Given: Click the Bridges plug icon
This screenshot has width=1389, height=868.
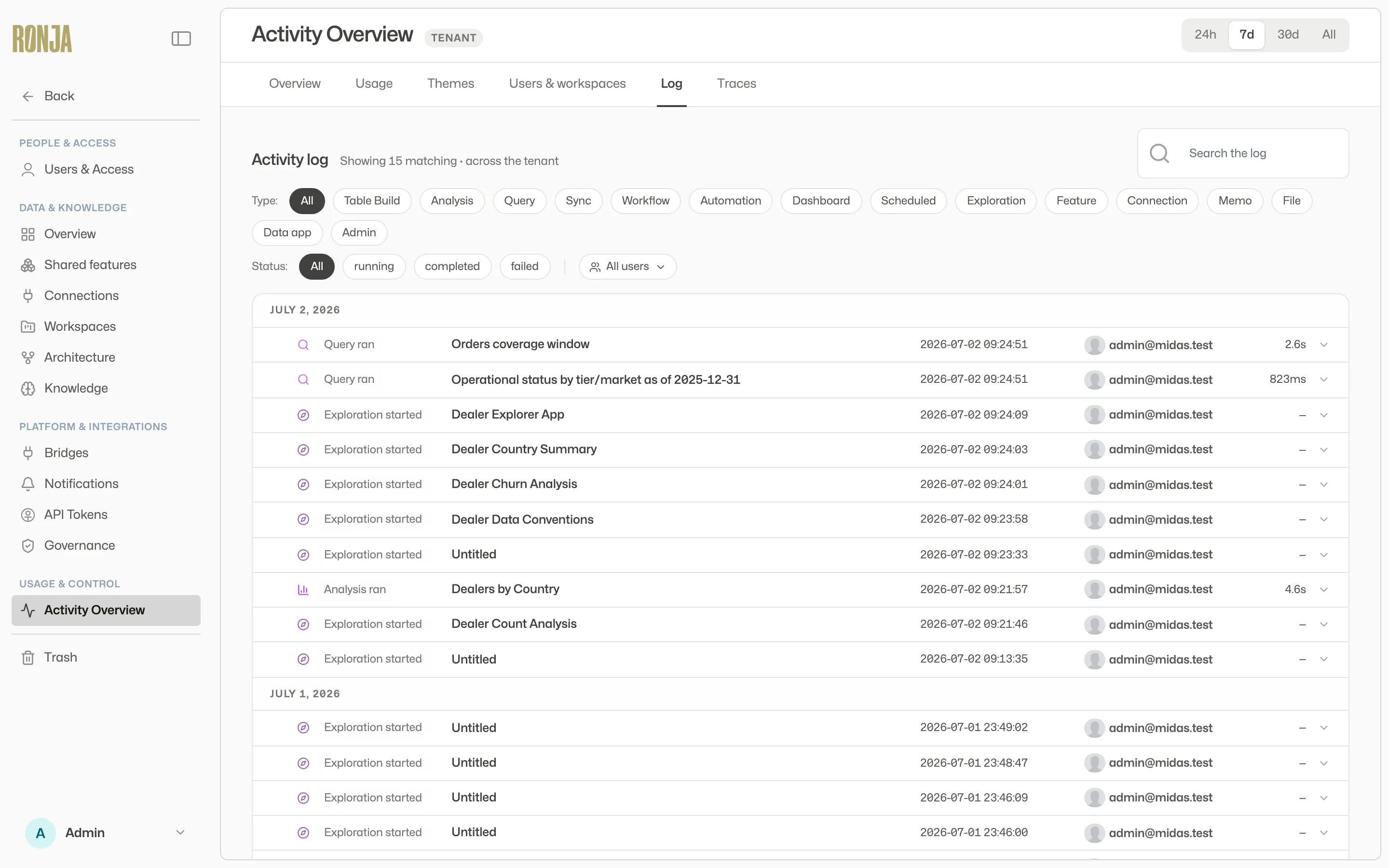Looking at the screenshot, I should point(27,453).
